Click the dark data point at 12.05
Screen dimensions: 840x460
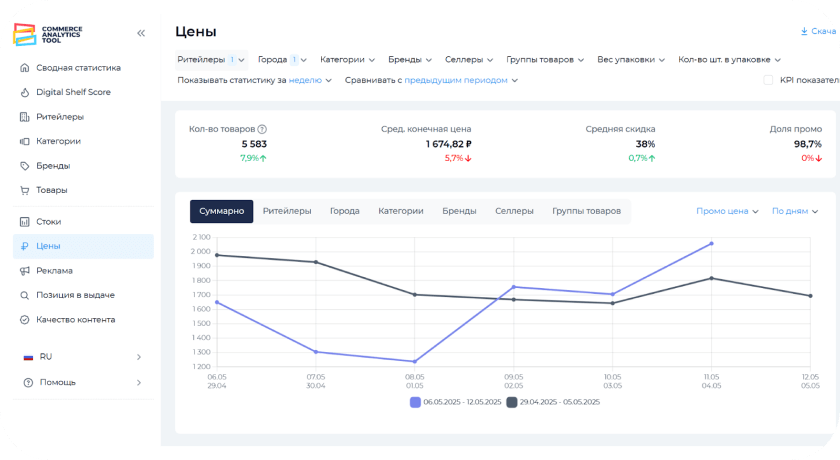coord(811,296)
